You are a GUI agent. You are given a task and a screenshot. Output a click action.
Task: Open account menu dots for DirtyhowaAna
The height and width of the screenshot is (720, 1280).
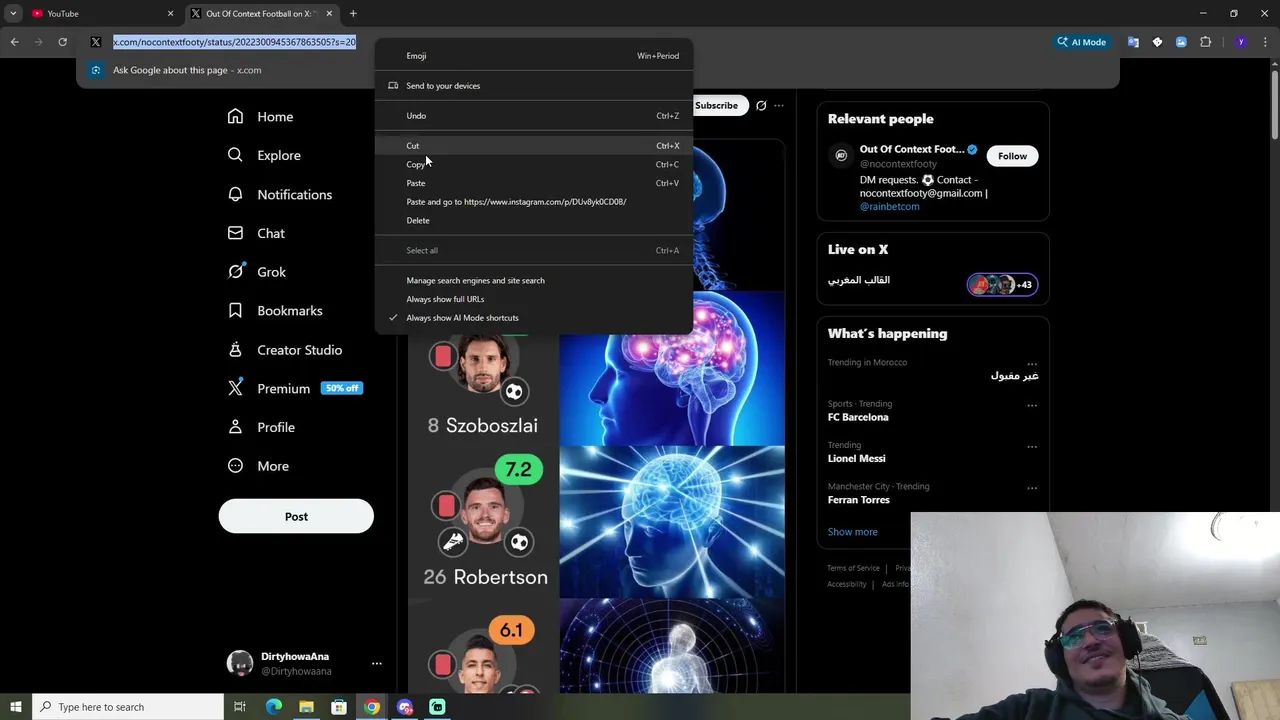coord(377,663)
